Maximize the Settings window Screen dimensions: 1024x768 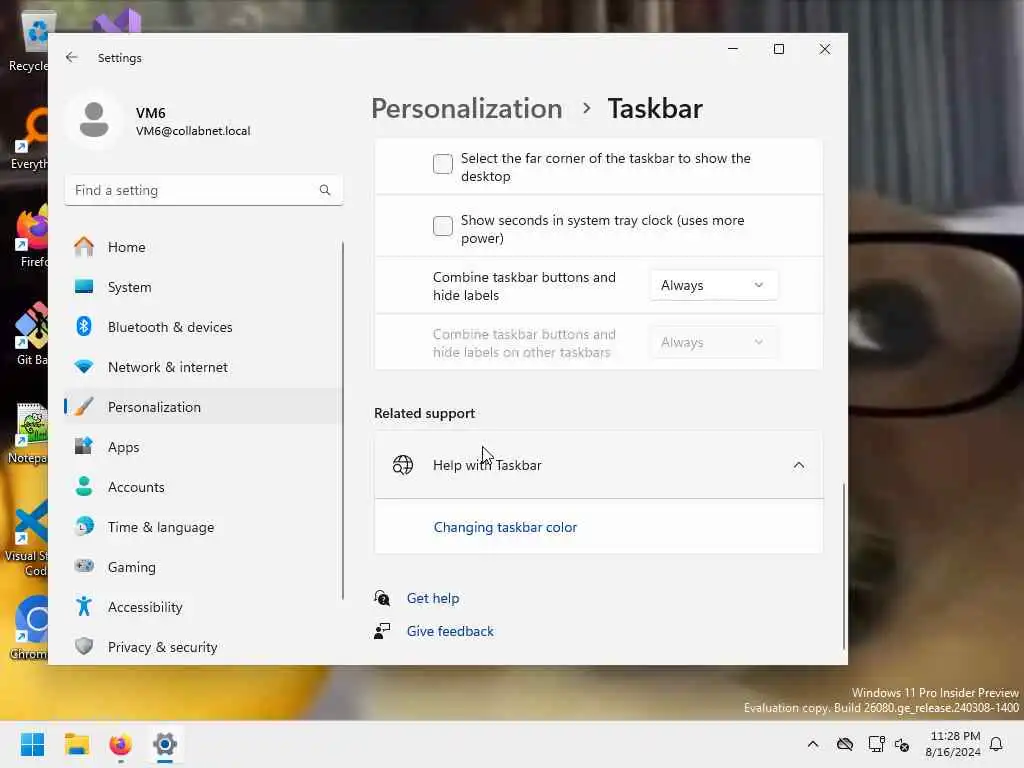(778, 49)
